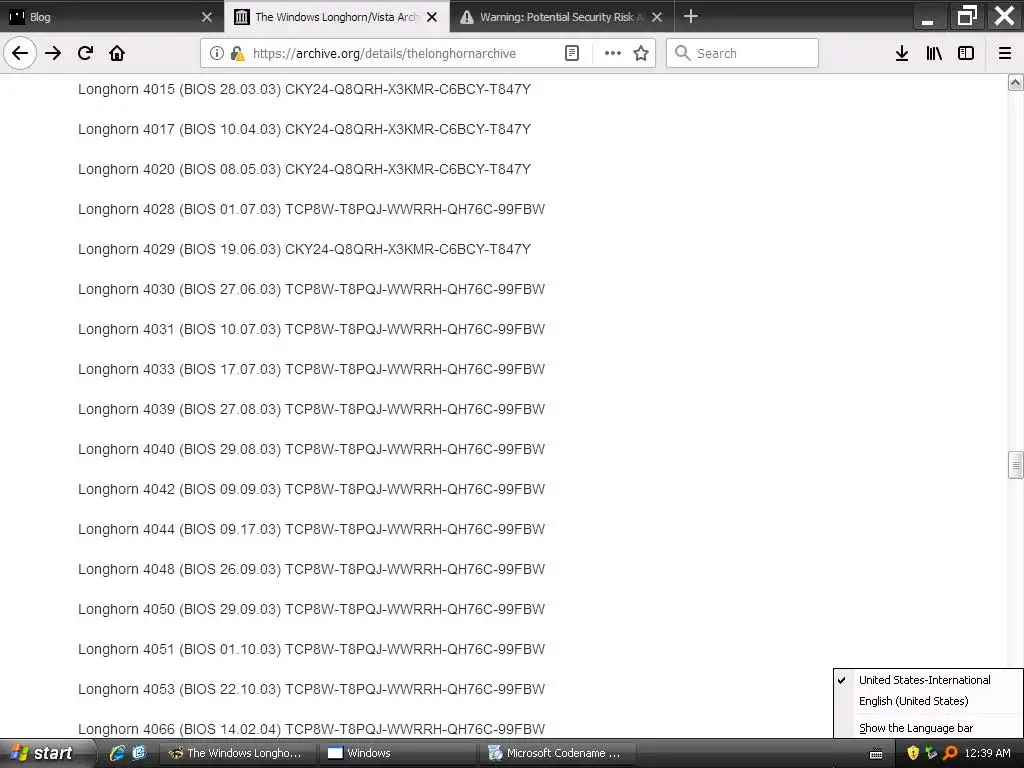Click the Longhorn 4020 (BIOS 08.05.03) line
This screenshot has width=1024, height=768.
304,169
